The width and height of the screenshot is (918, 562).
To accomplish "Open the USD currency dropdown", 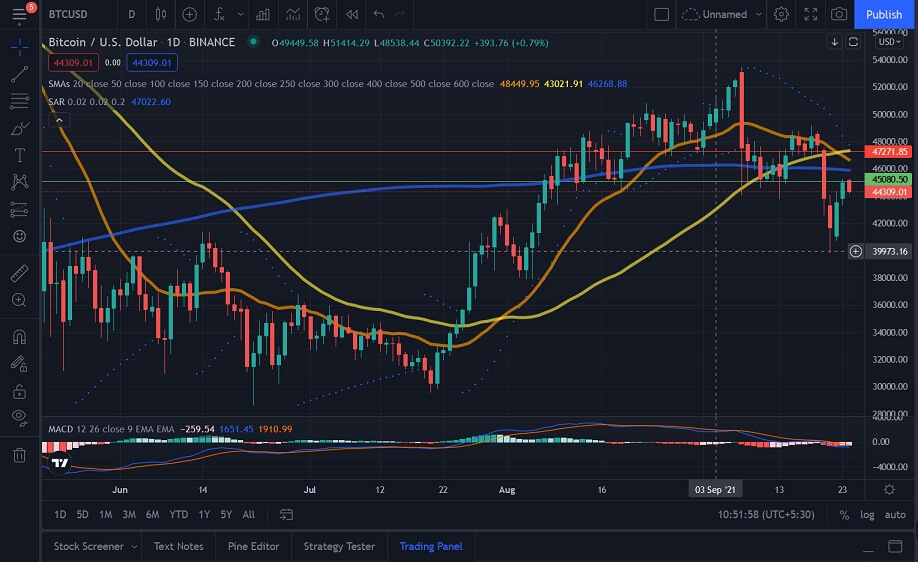I will click(887, 42).
